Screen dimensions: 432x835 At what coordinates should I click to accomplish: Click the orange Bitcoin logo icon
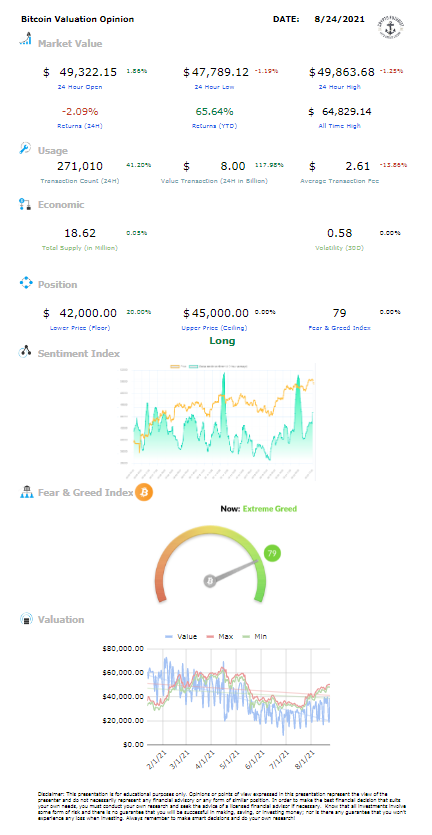pyautogui.click(x=144, y=492)
